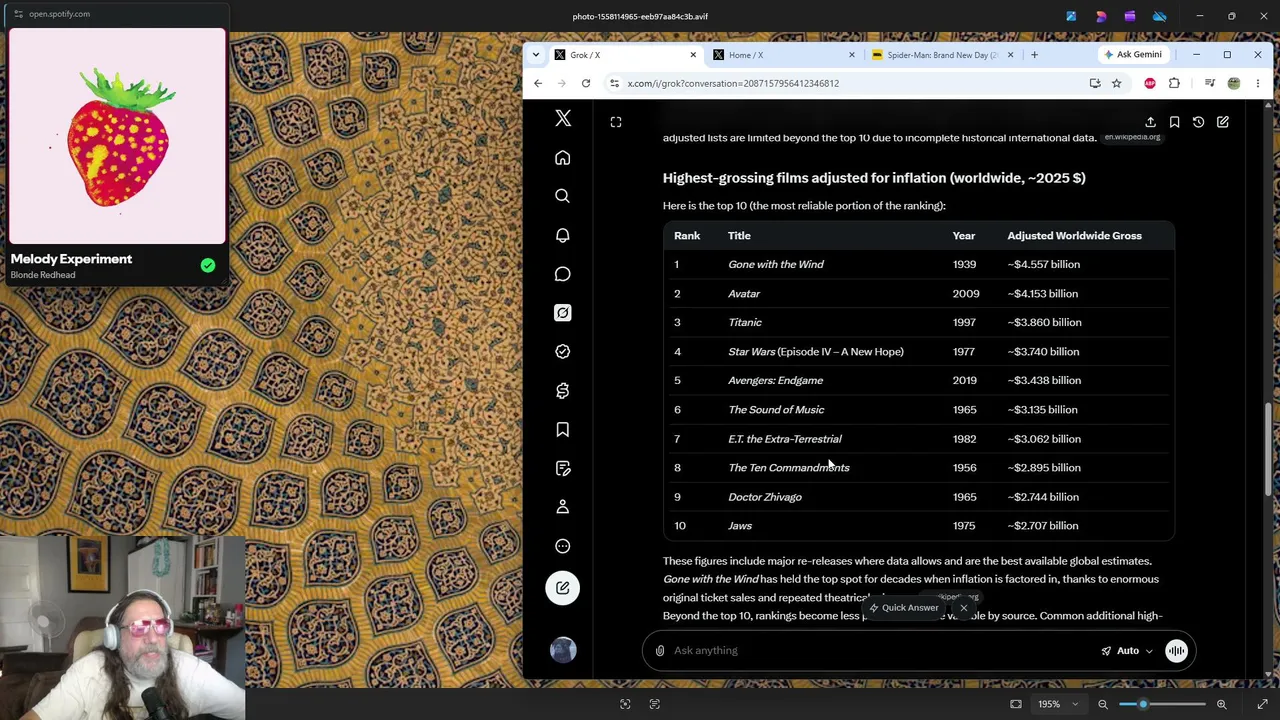Zoom in with the plus magnifier
This screenshot has width=1280, height=720.
coord(1222,704)
